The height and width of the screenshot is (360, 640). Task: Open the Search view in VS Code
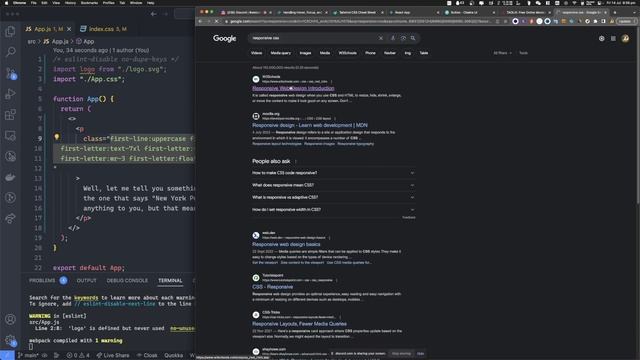point(11,52)
